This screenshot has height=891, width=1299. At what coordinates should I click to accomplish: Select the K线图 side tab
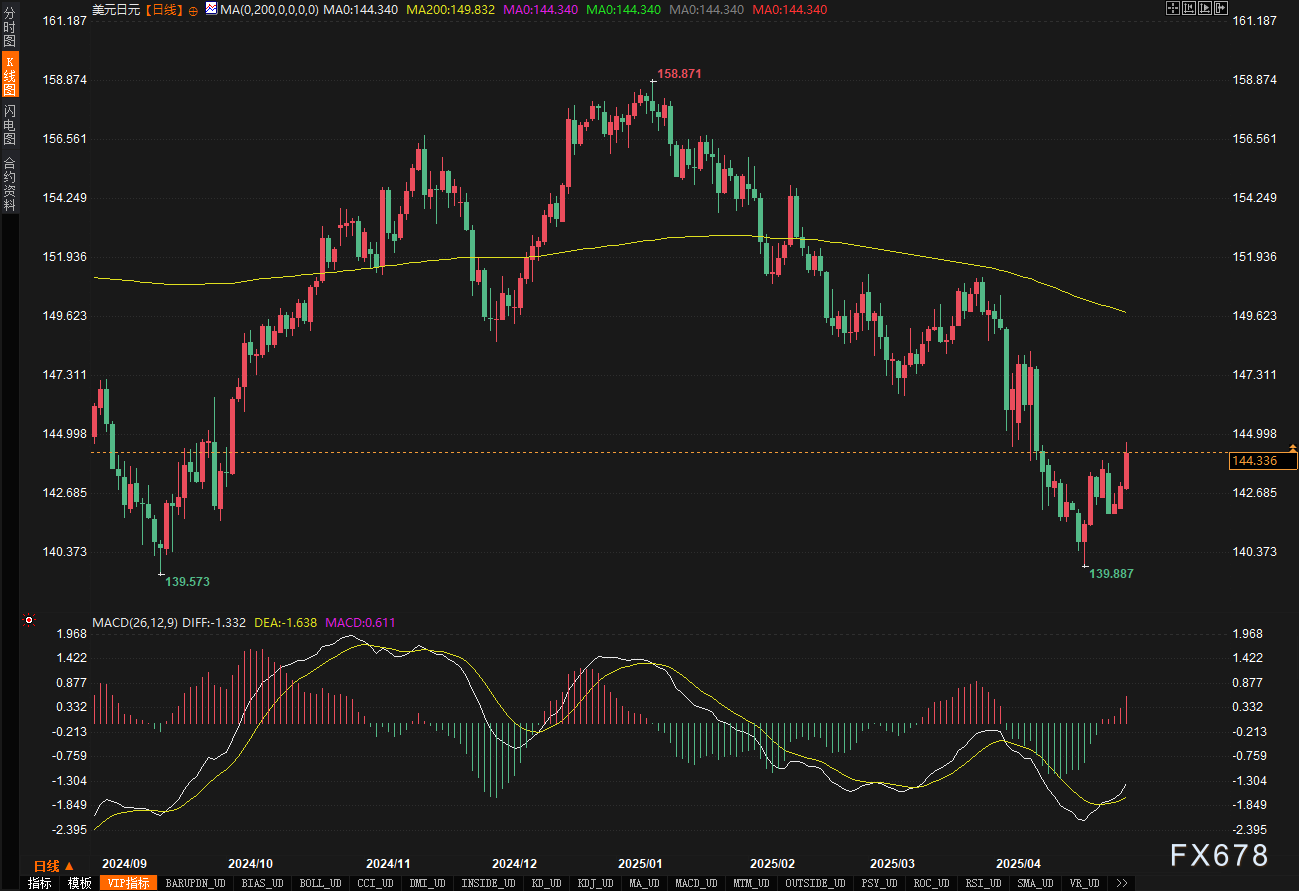tap(10, 76)
